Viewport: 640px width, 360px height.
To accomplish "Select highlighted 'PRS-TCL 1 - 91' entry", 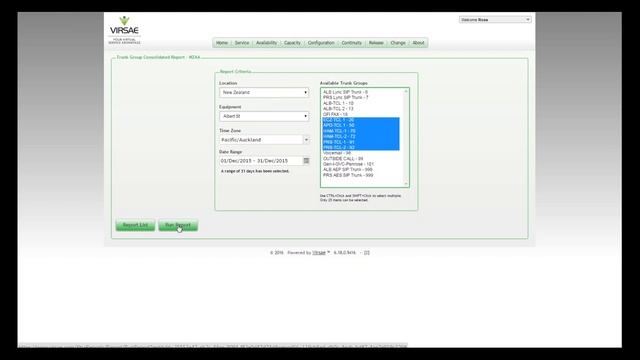I will 361,142.
